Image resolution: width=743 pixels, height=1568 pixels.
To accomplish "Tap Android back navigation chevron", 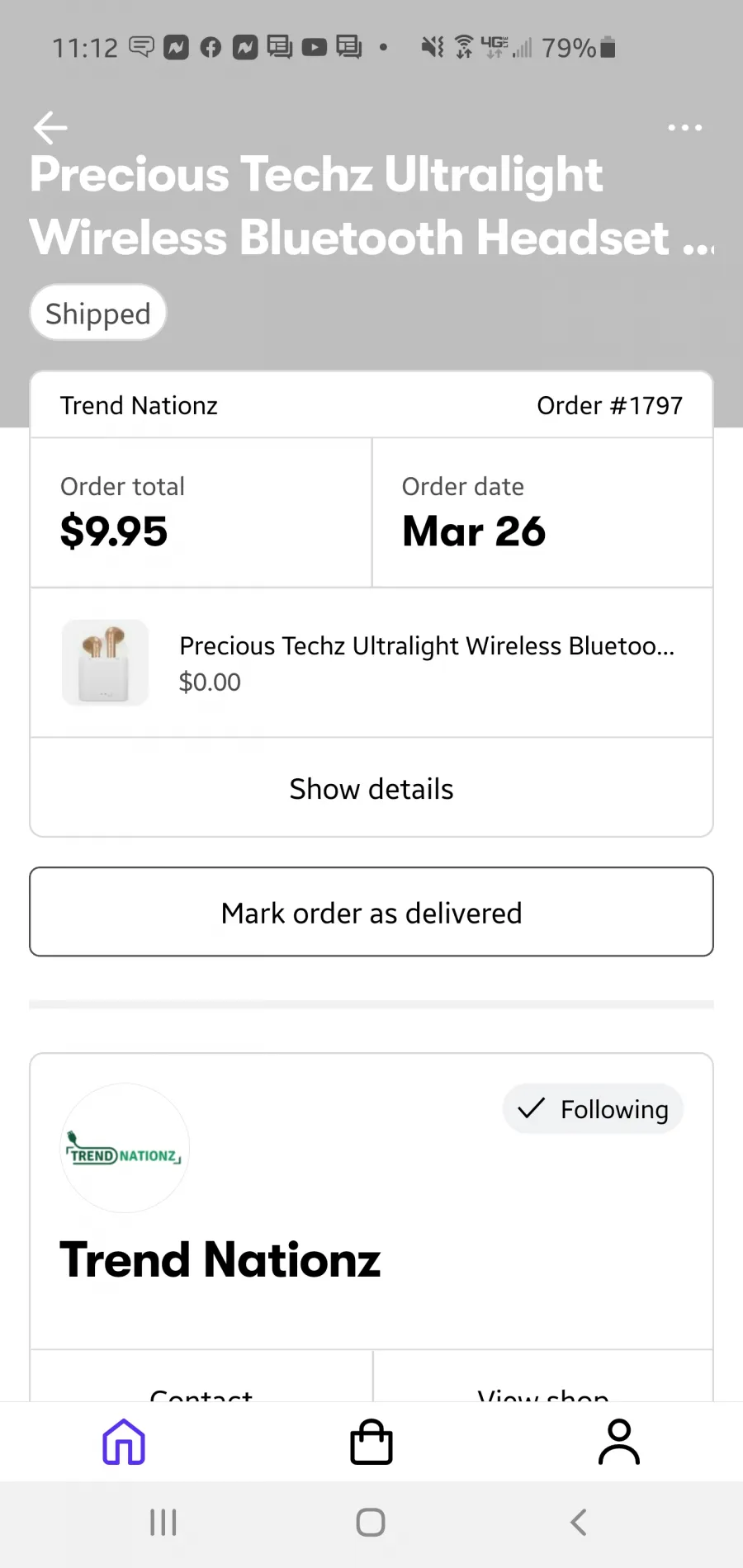I will [x=579, y=1523].
